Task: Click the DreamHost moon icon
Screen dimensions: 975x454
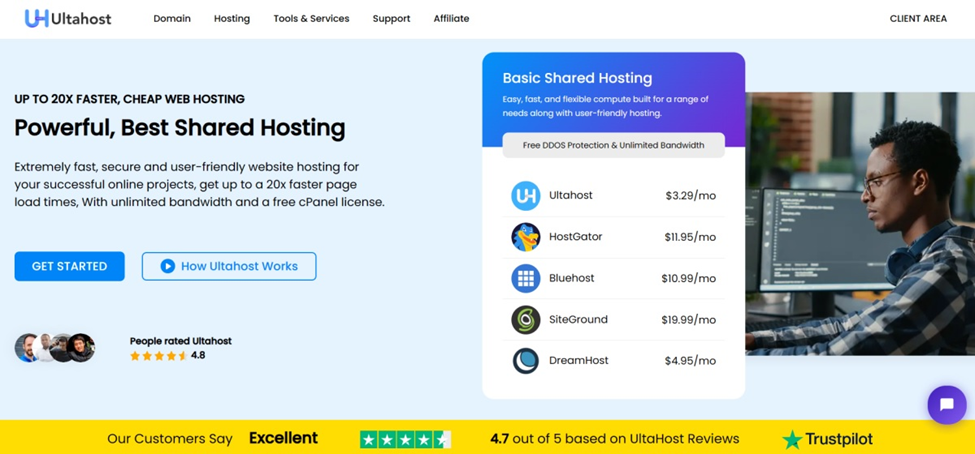Action: [525, 360]
